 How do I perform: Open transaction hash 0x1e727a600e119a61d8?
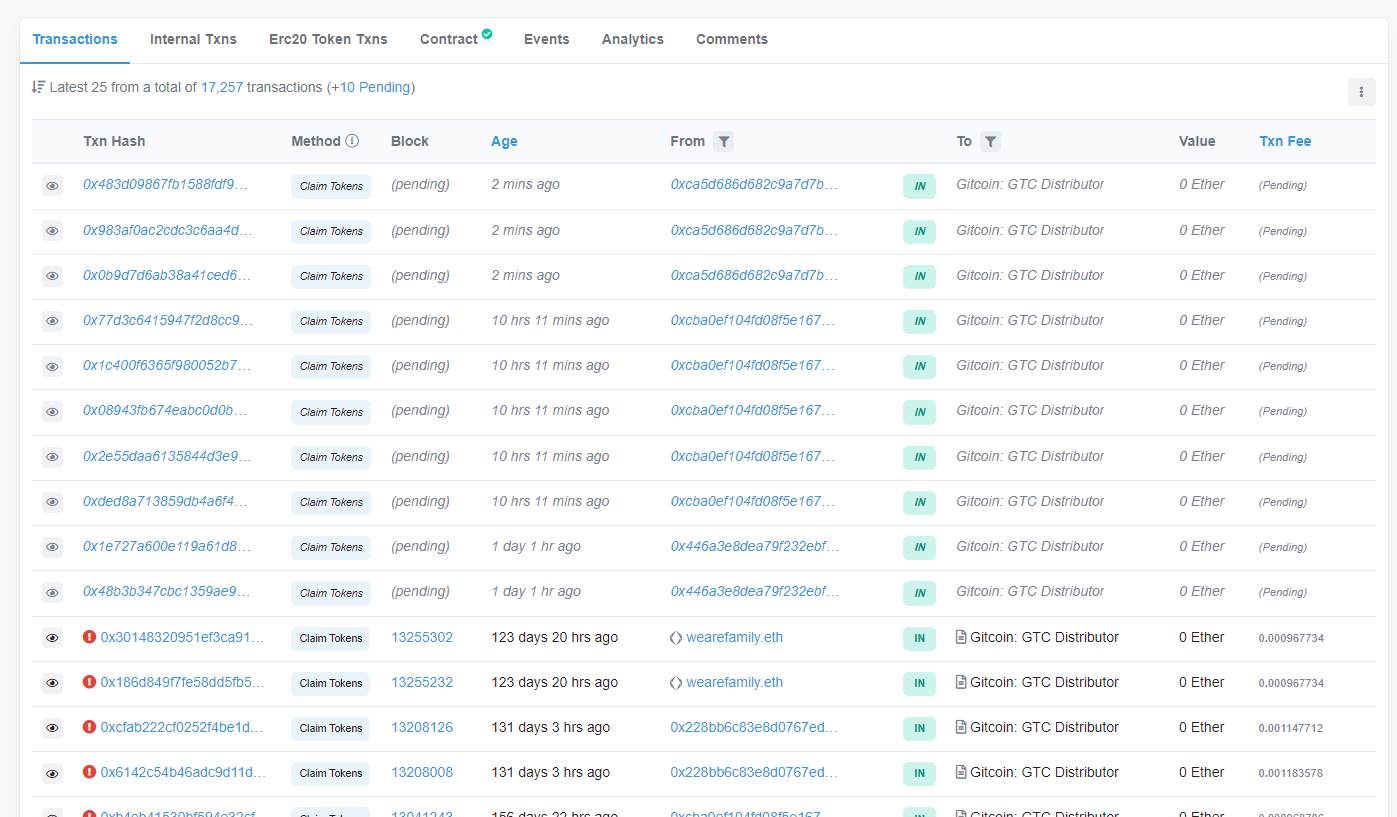[167, 546]
